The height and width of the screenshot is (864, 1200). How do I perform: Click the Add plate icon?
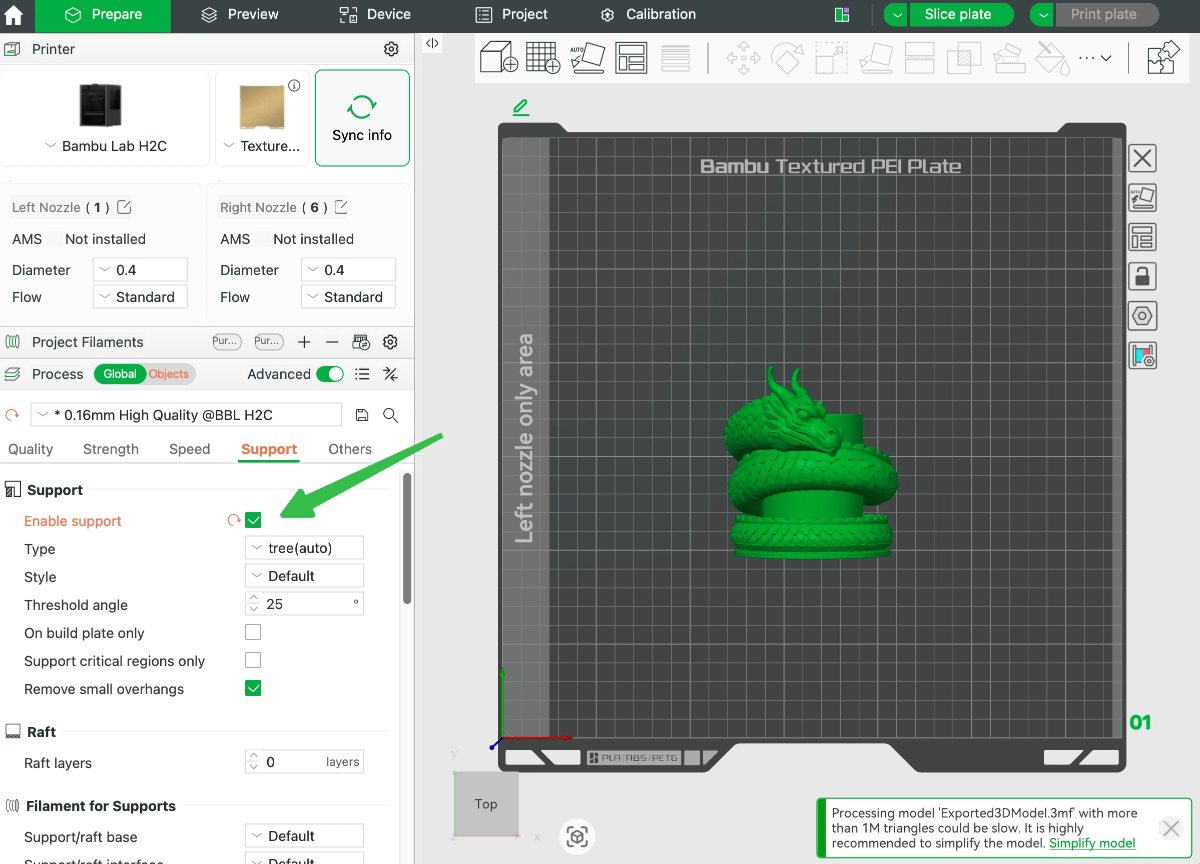543,57
